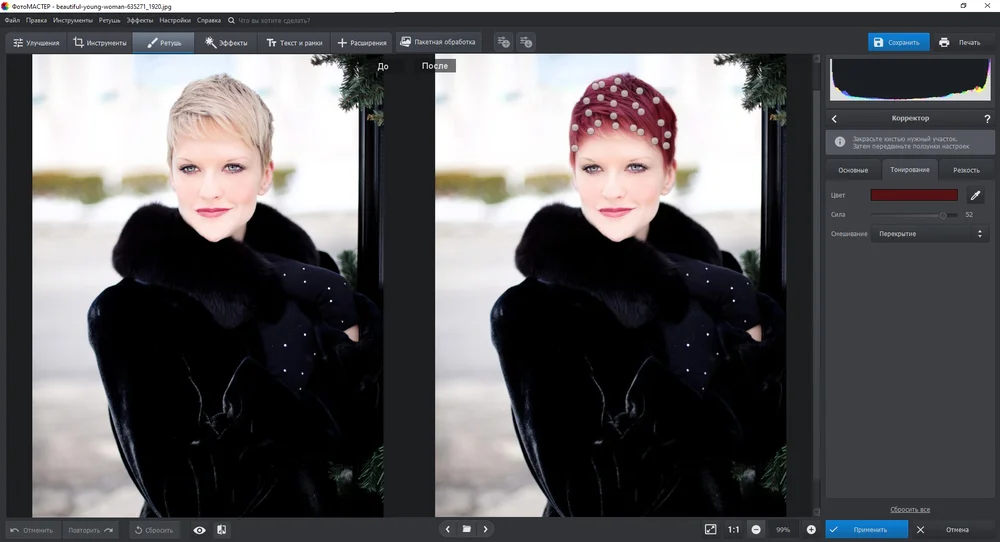Go to the previous photo arrow

point(447,529)
